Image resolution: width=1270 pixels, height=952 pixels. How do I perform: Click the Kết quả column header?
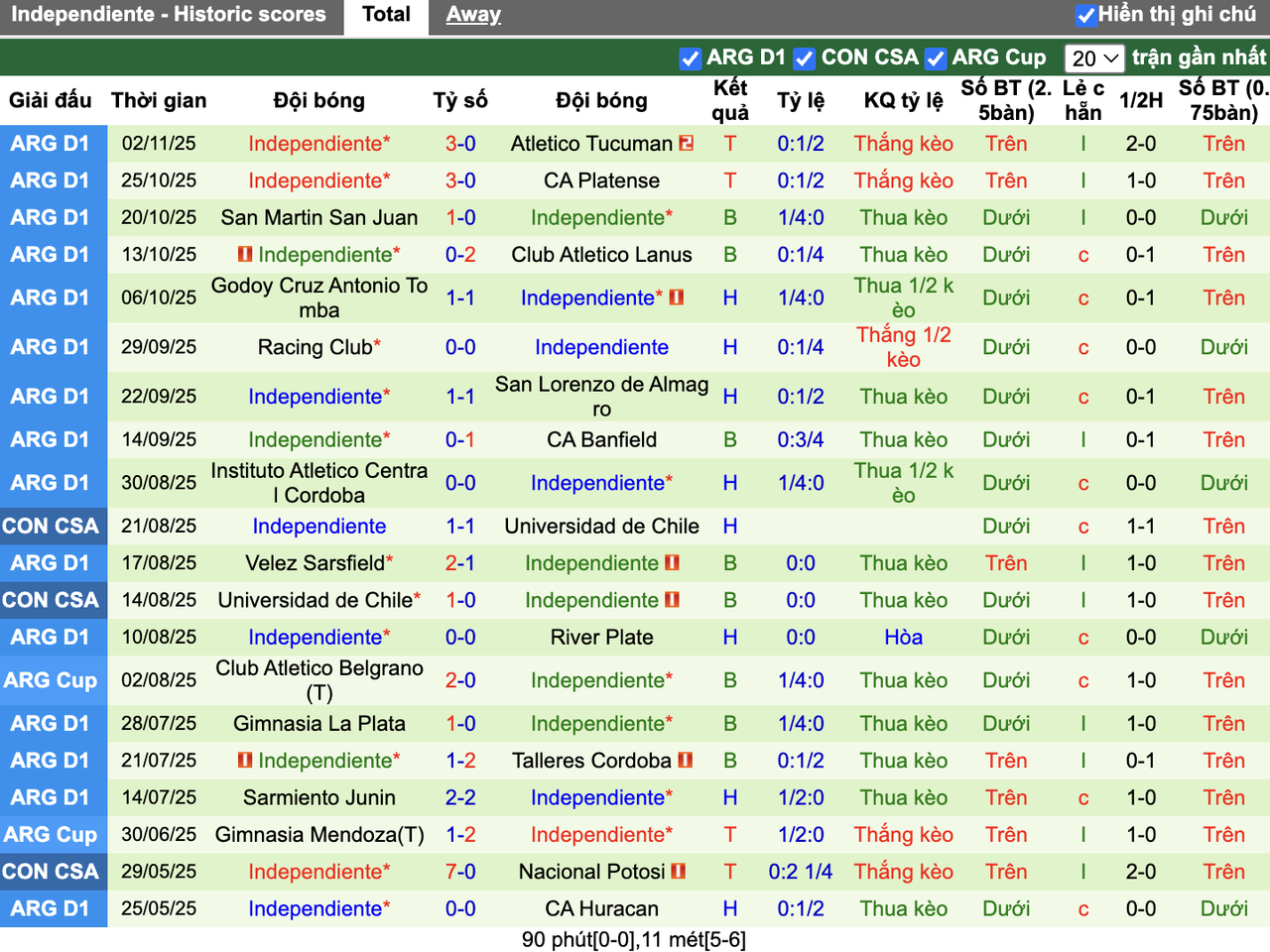(x=730, y=100)
